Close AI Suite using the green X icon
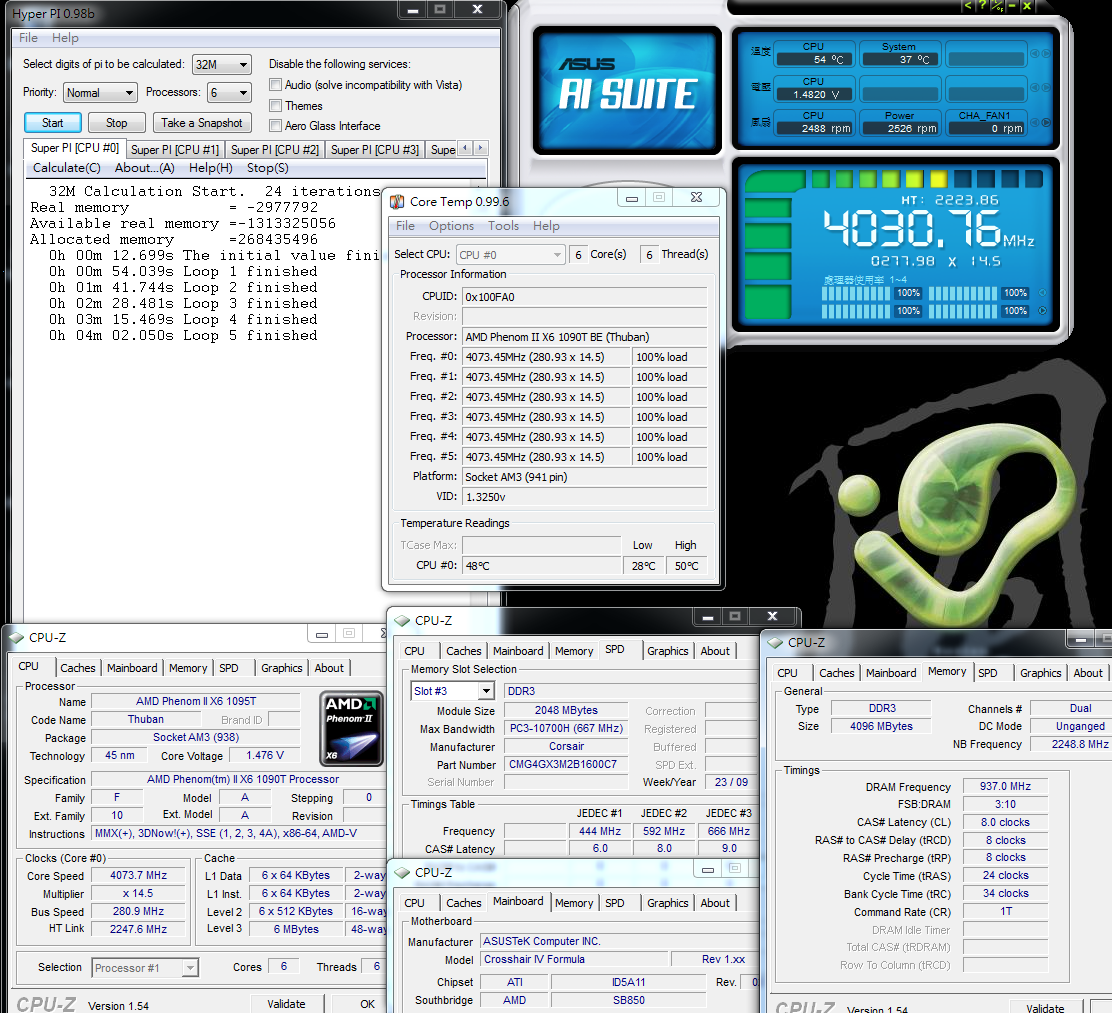1112x1013 pixels. [x=1026, y=6]
